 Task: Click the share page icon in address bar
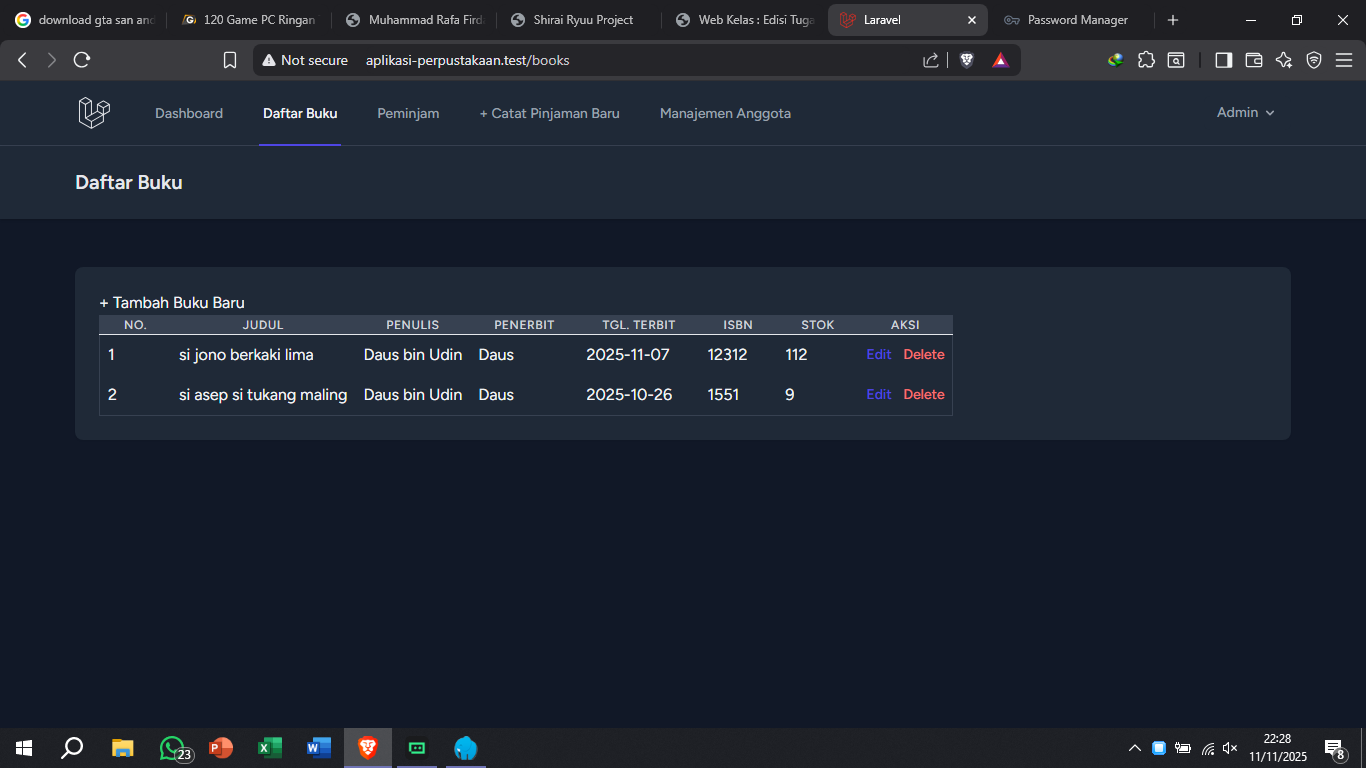(931, 60)
